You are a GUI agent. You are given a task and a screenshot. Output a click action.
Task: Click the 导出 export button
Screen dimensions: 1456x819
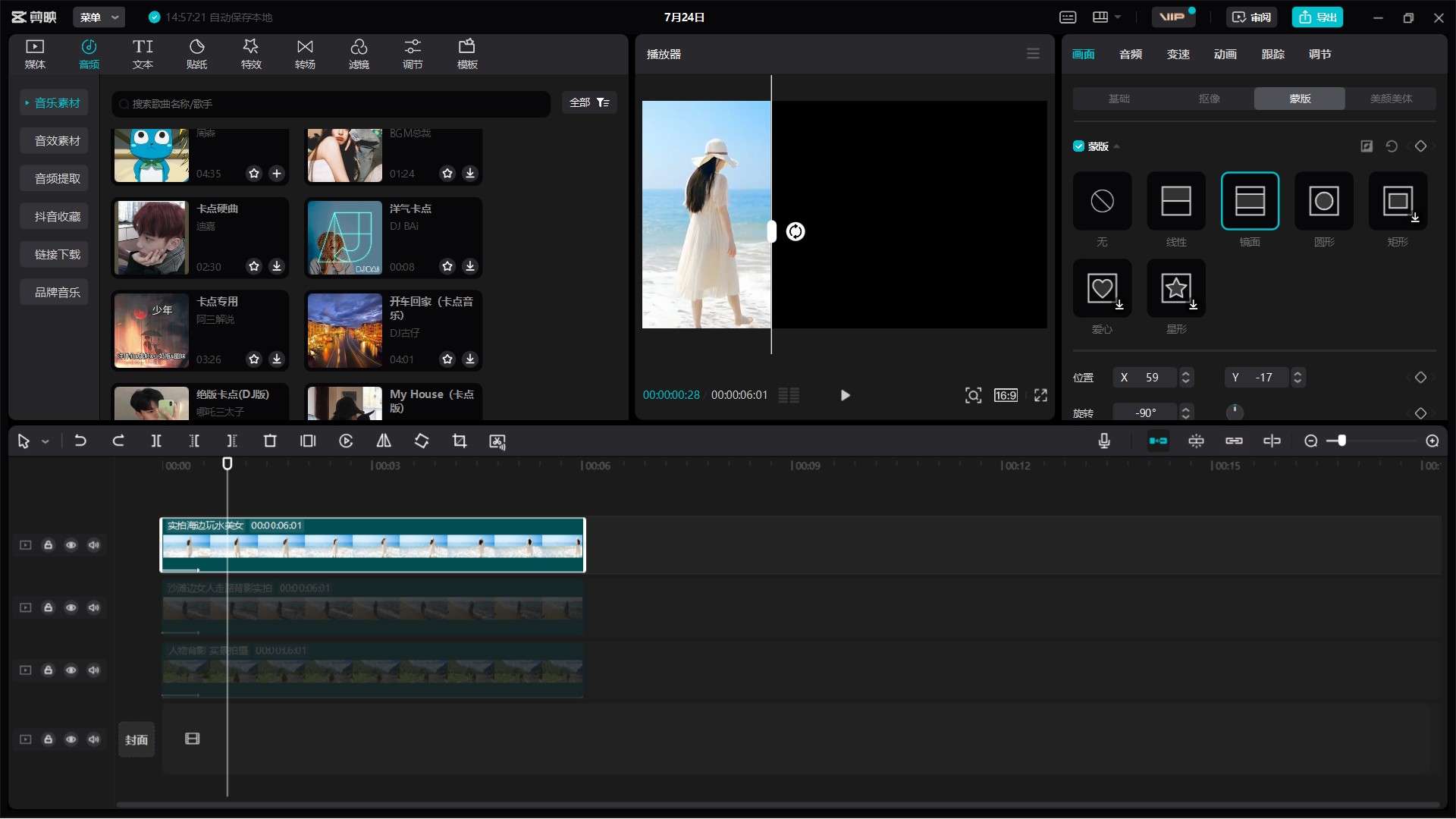(x=1317, y=17)
